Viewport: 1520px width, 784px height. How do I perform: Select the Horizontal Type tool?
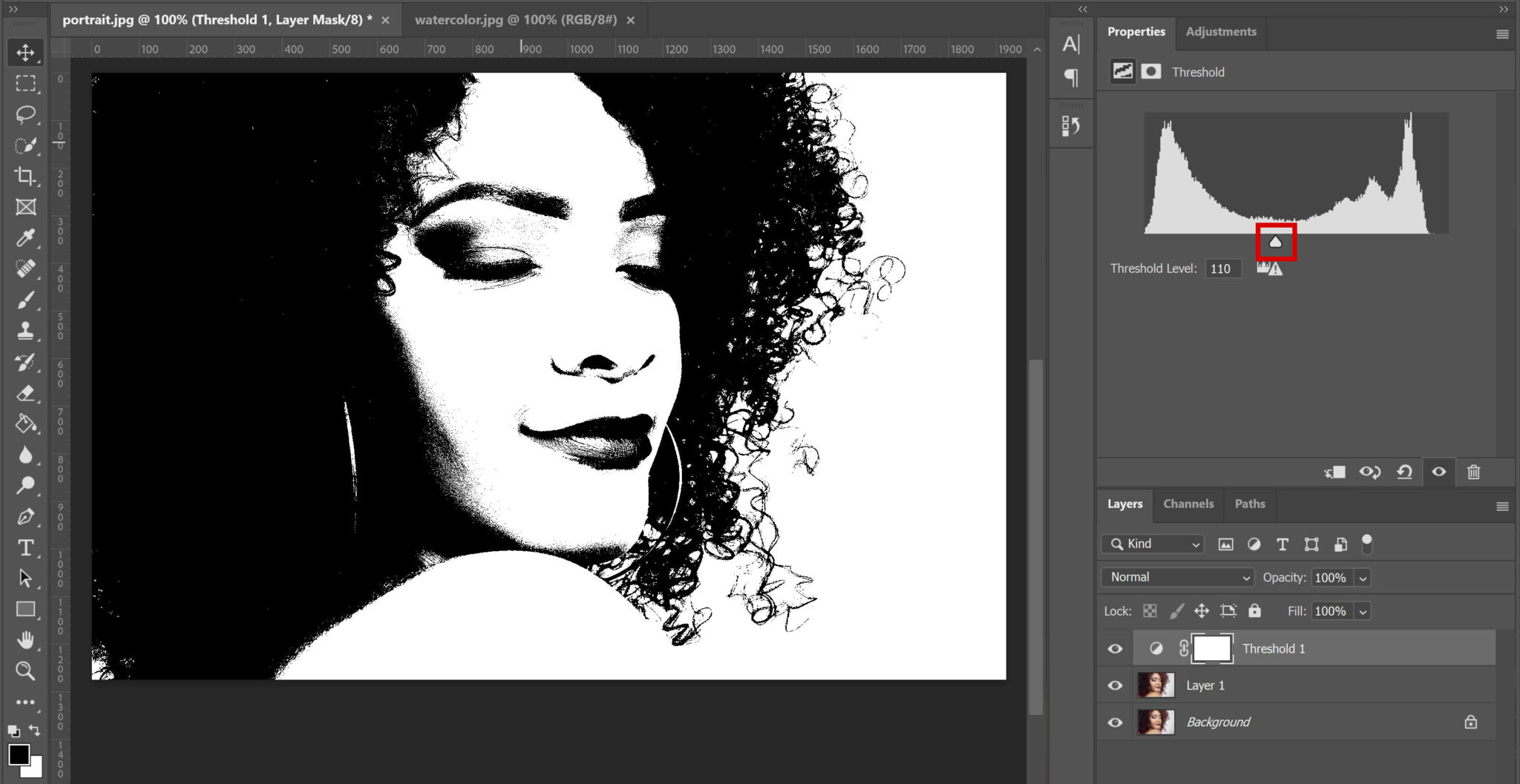click(x=25, y=549)
